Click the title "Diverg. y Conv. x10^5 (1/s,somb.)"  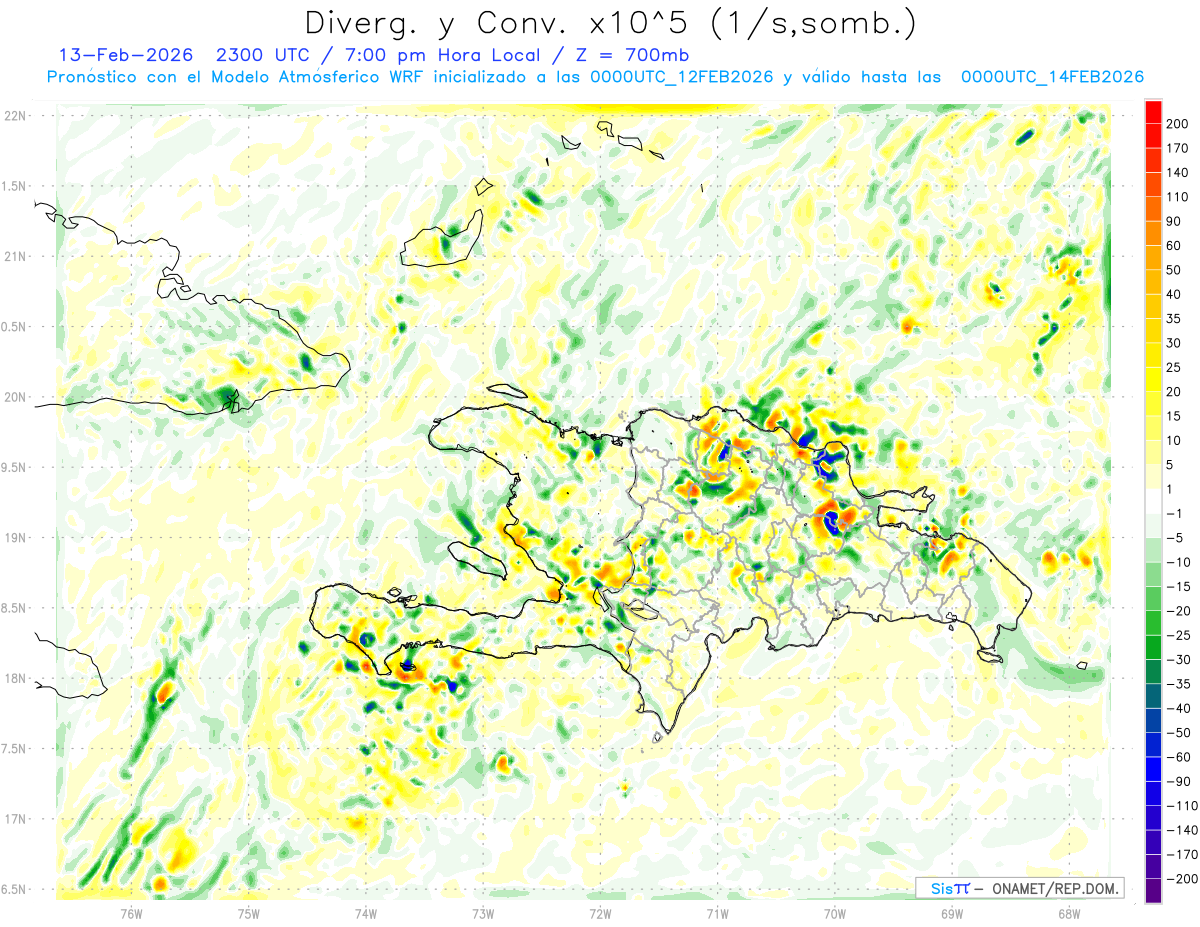[610, 23]
